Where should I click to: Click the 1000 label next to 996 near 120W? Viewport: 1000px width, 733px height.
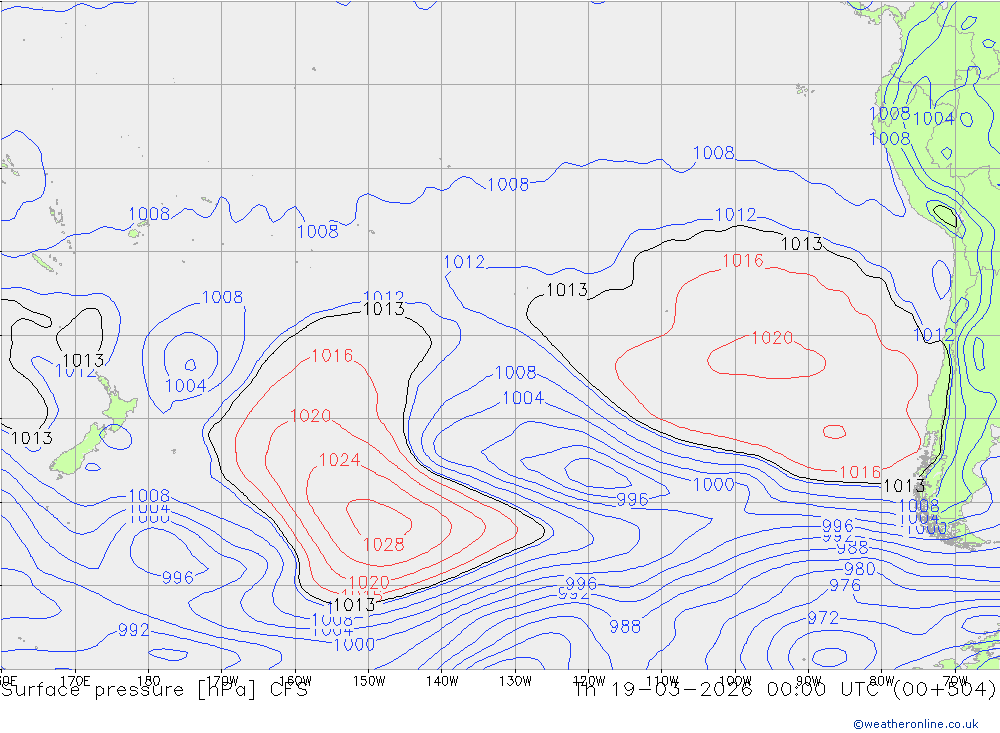713,484
